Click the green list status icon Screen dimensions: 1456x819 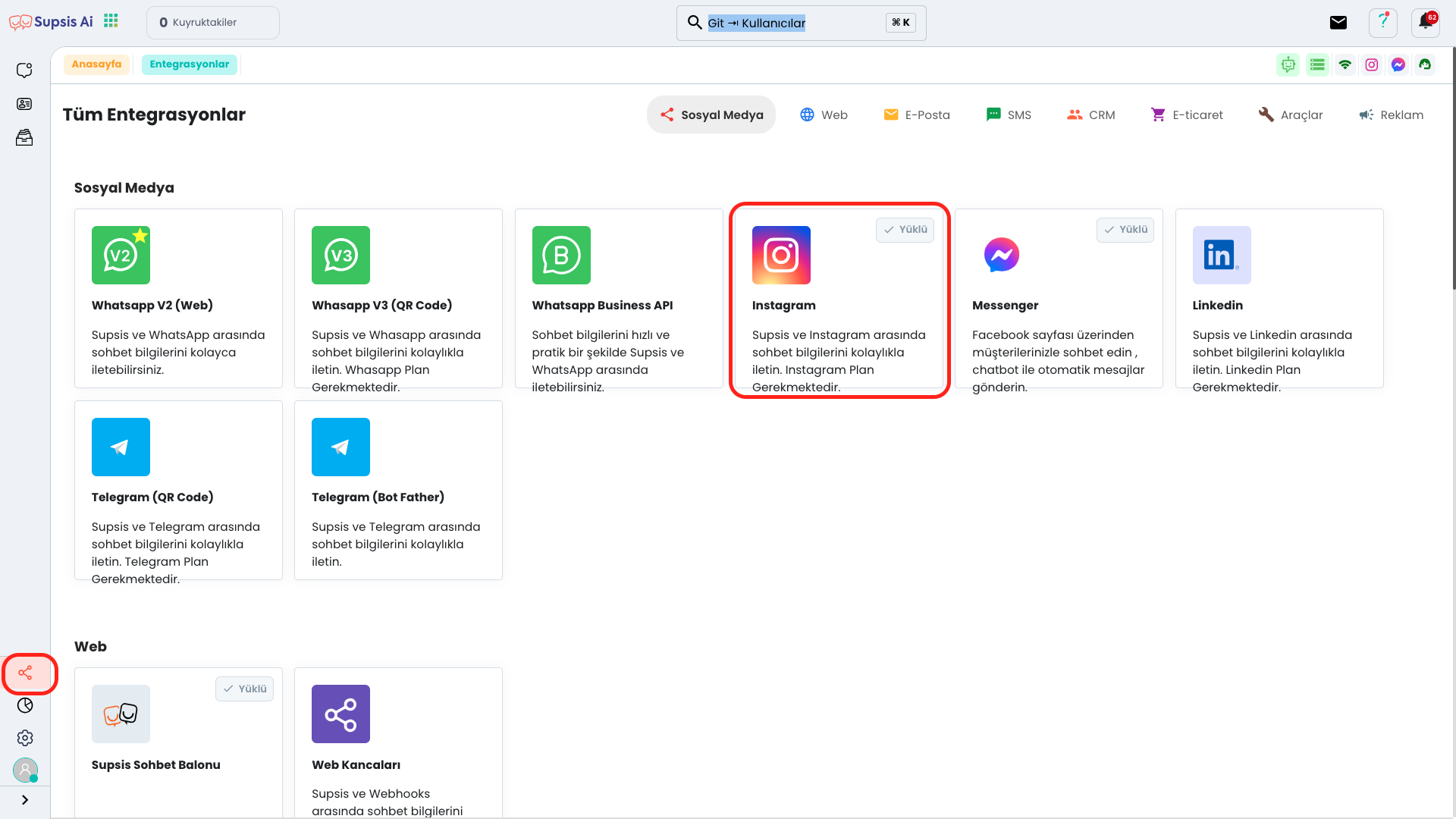(1317, 65)
